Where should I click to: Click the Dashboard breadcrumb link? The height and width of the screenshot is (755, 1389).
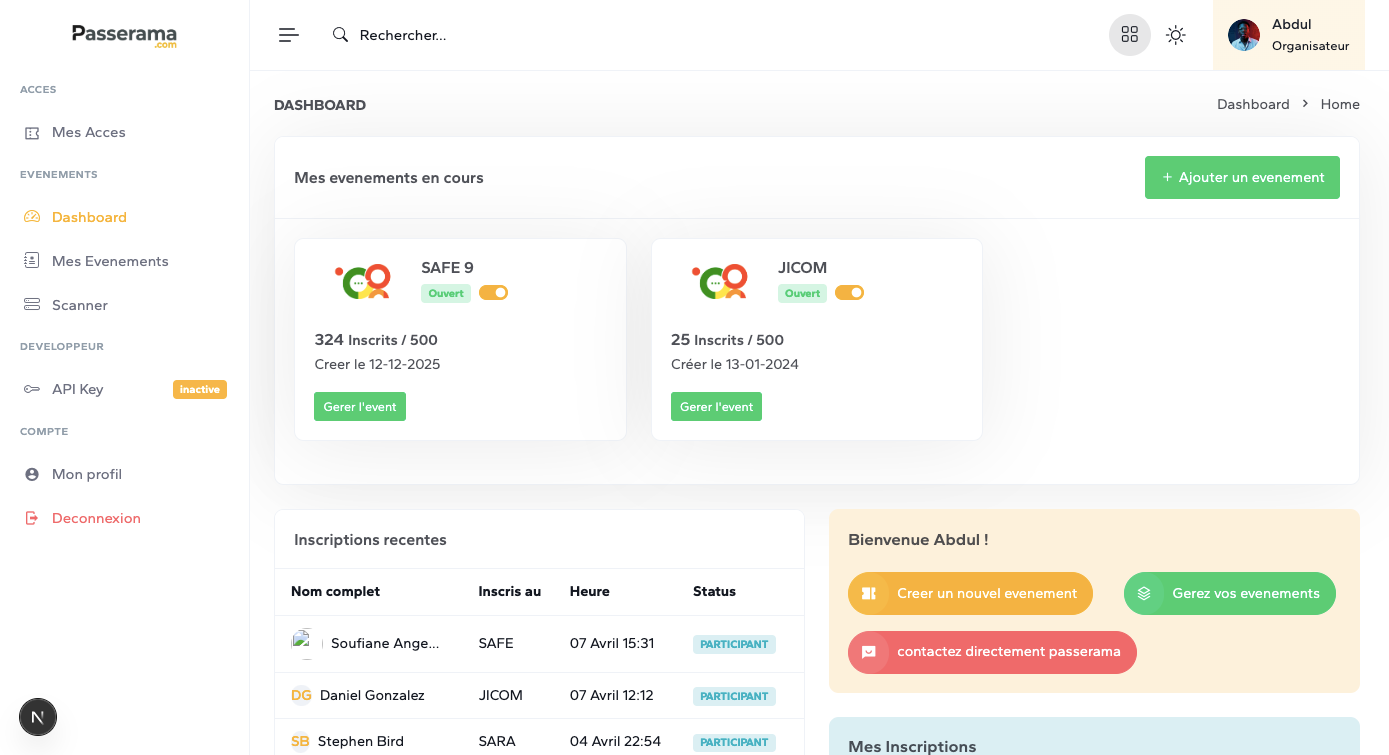click(1253, 104)
